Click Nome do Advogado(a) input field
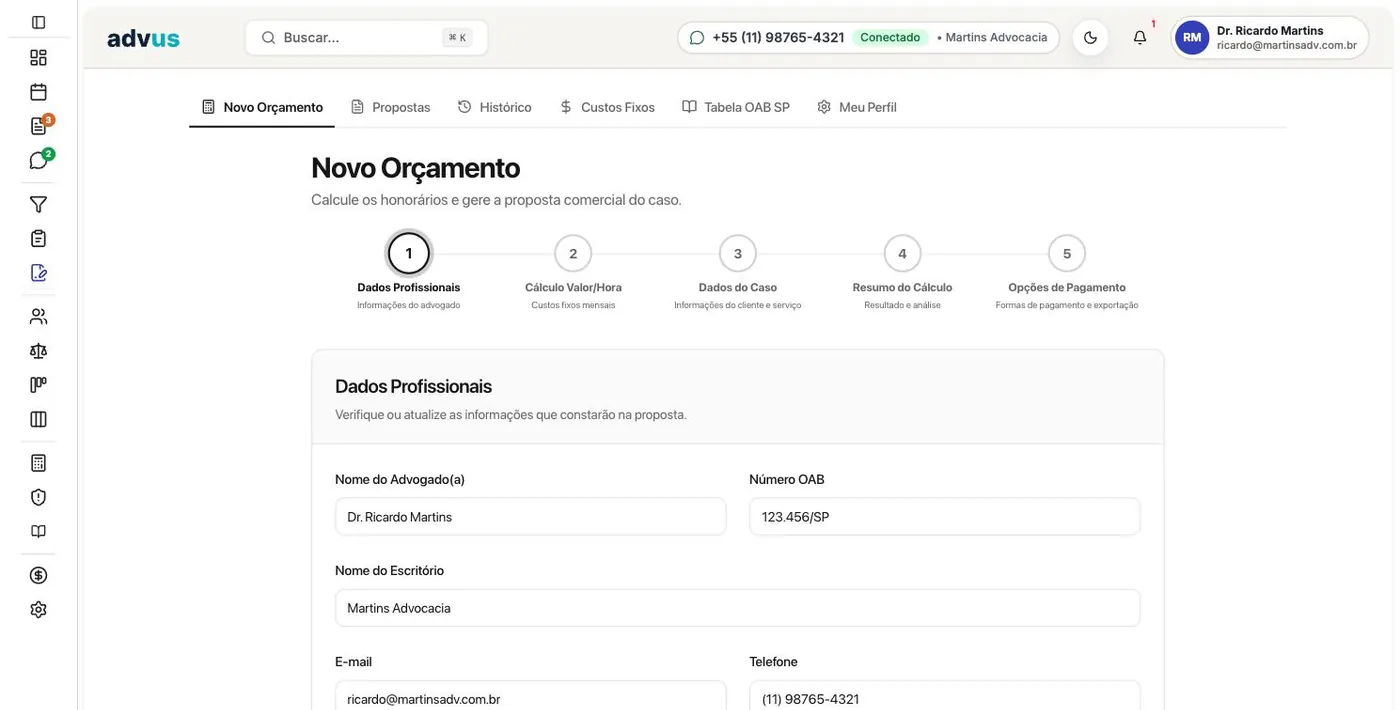 pyautogui.click(x=531, y=517)
